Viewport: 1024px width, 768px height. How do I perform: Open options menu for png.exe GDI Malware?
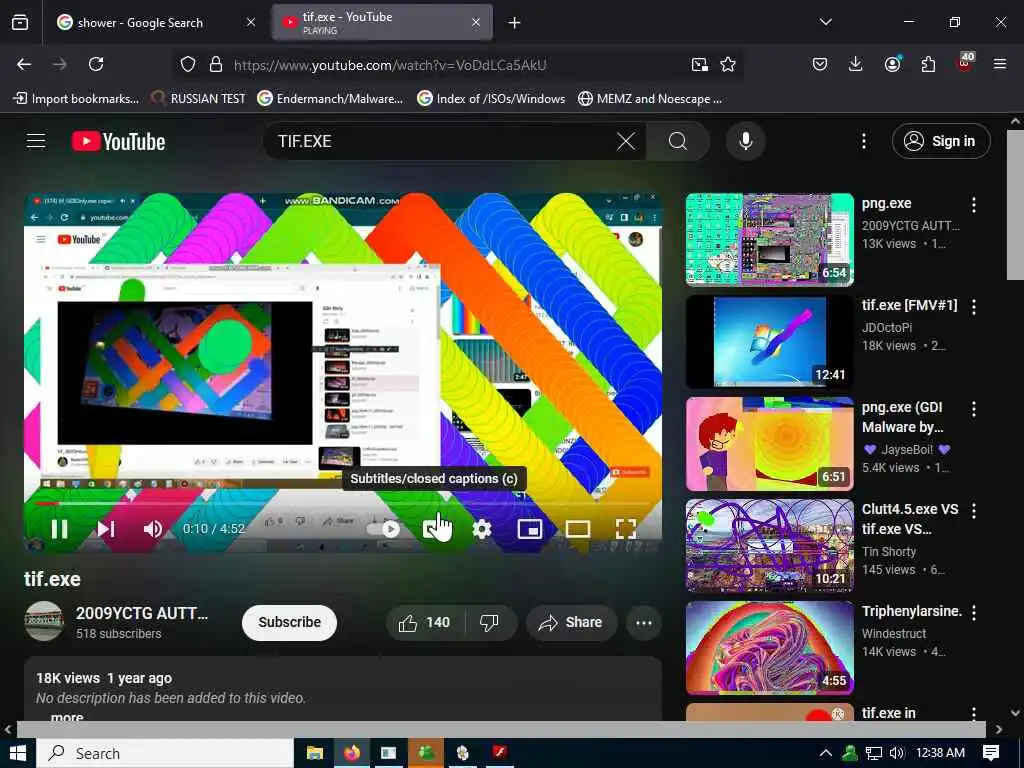point(974,409)
